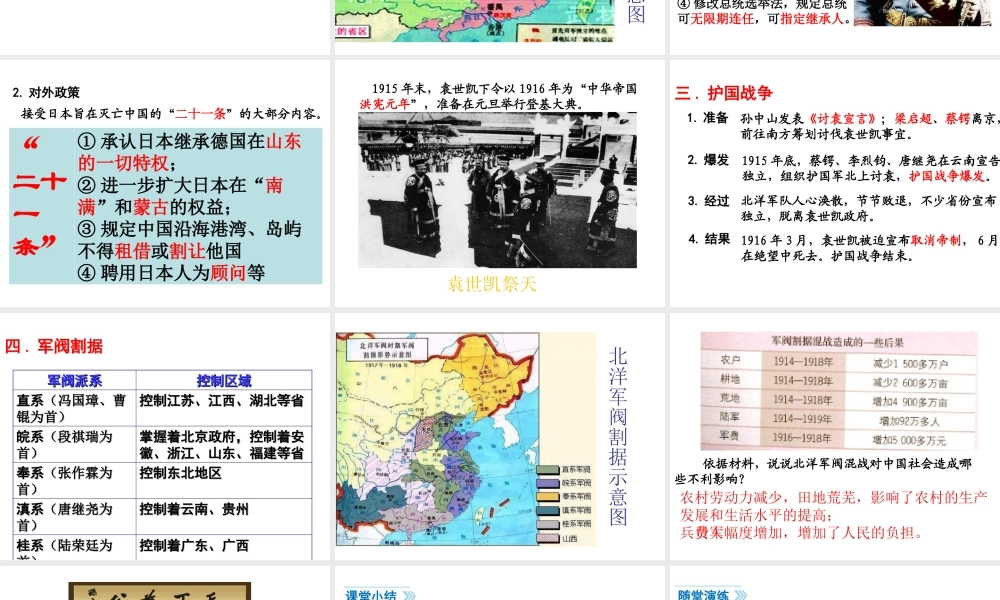
Task: Select the 军阀割据混战后果 slide thumbnail
Action: tap(835, 436)
